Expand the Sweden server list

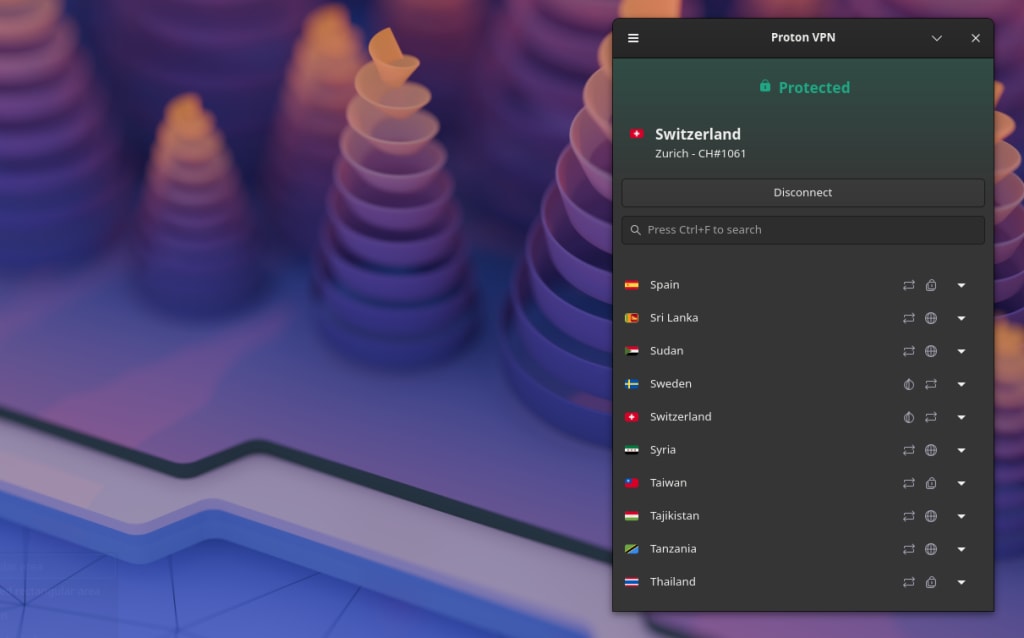(961, 384)
